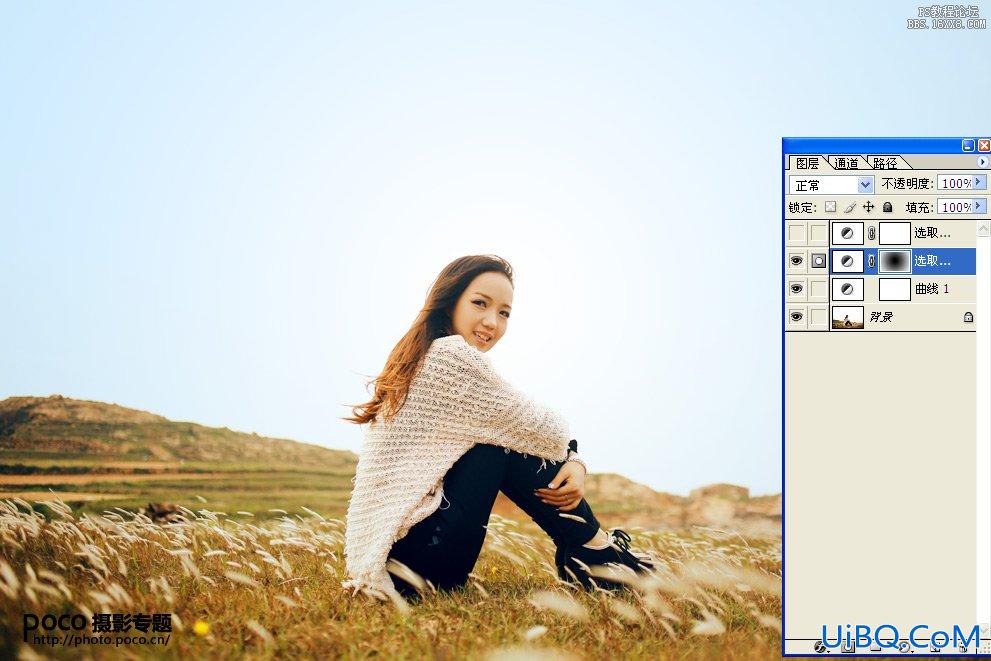
Task: Switch to the 路径 tab
Action: 885,163
